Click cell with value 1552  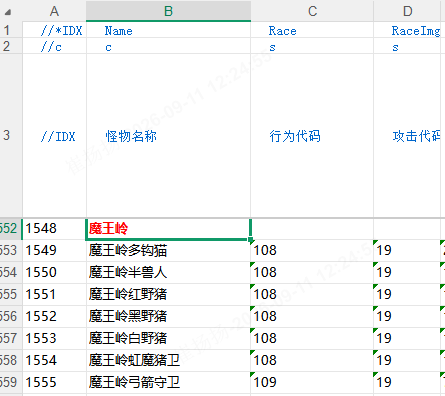pos(54,316)
